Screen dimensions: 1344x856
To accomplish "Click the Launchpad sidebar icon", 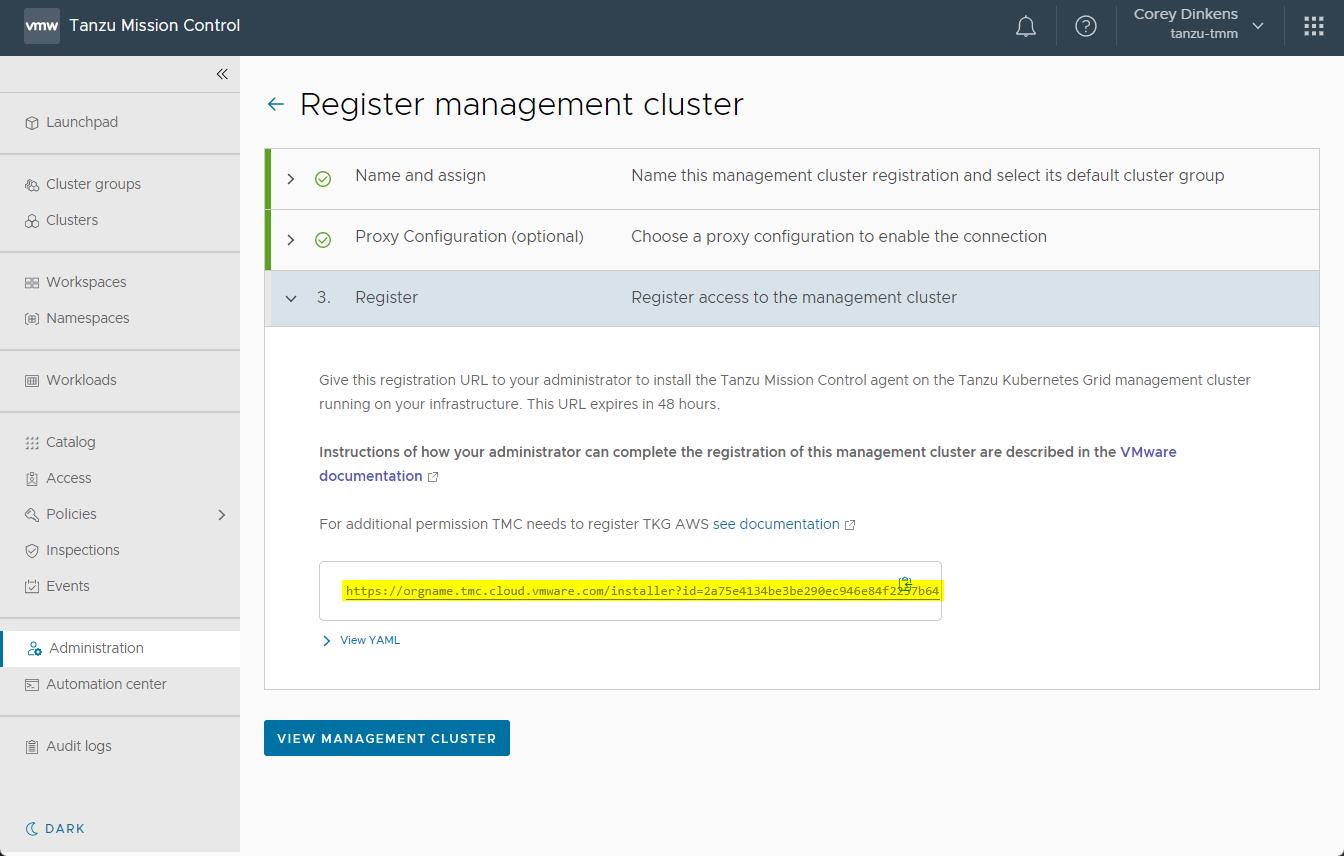I will click(32, 123).
